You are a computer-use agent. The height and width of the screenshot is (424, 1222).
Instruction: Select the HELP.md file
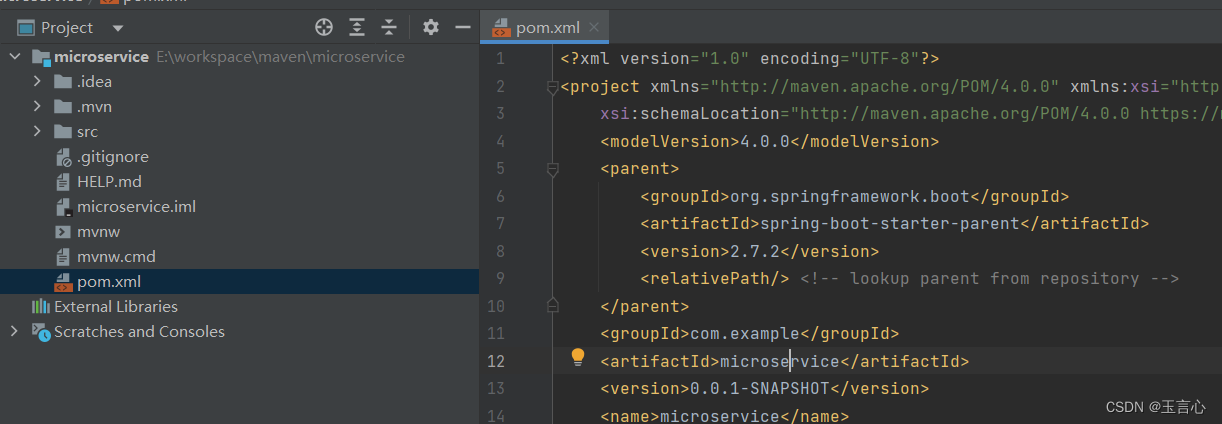(109, 182)
